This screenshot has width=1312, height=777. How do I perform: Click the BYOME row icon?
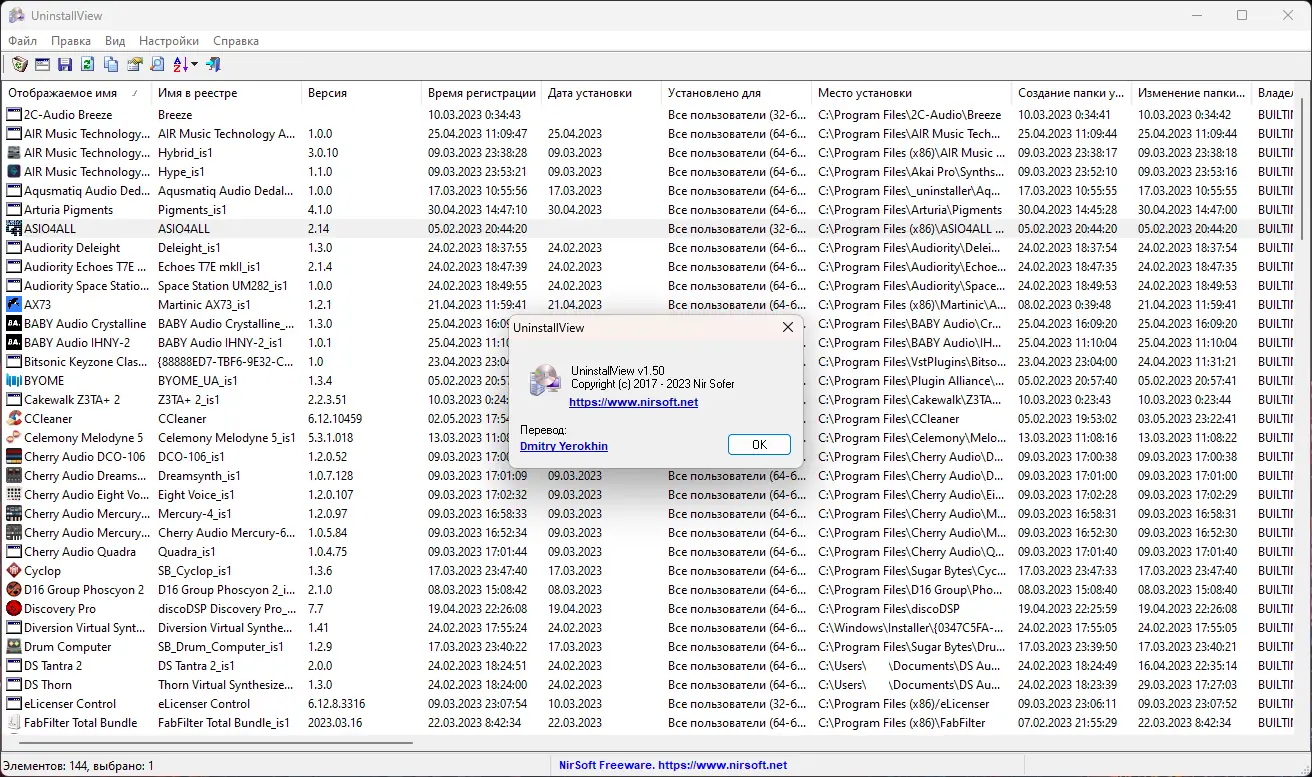click(x=14, y=381)
